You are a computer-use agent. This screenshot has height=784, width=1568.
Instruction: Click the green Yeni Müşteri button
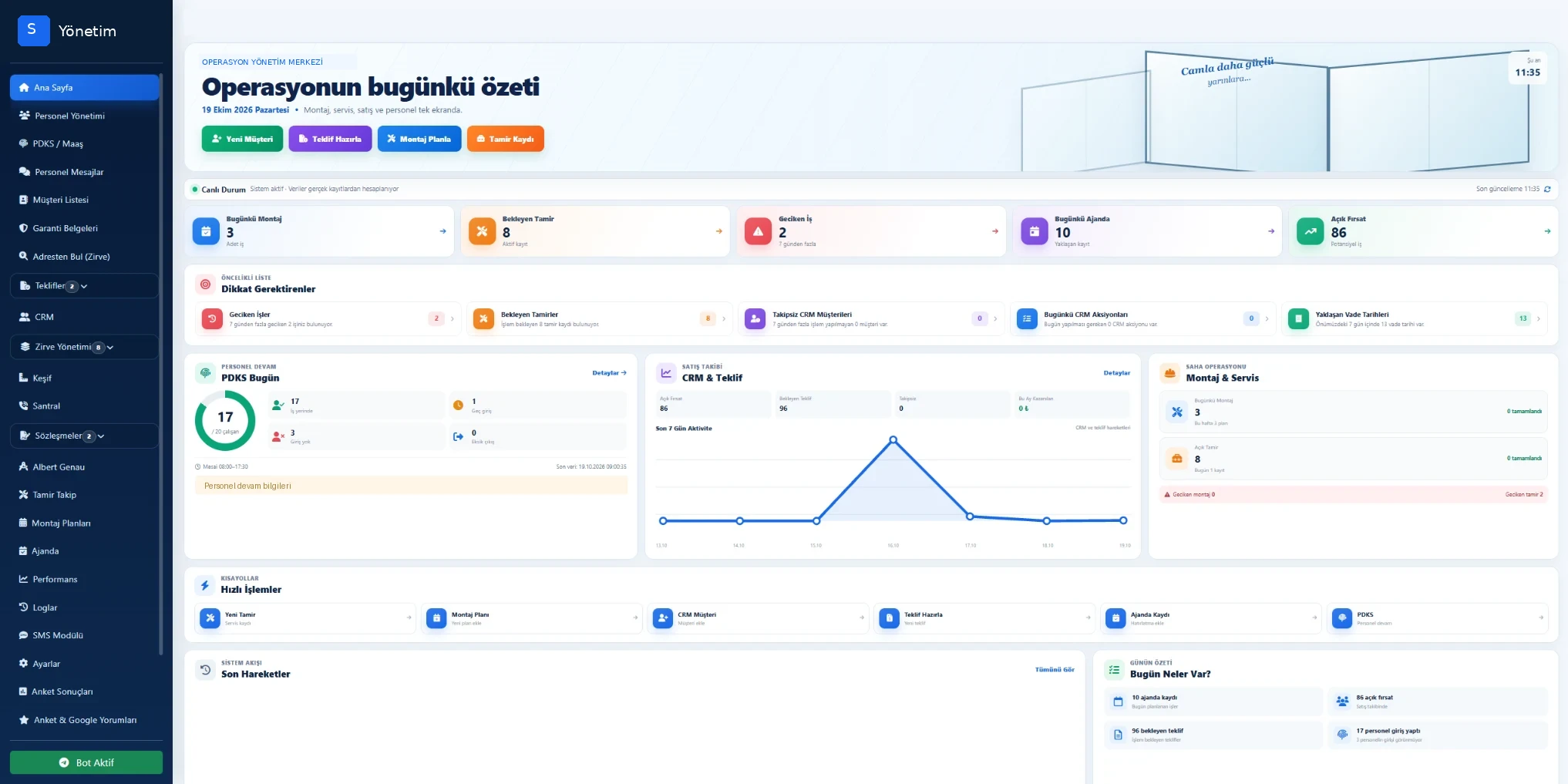click(242, 139)
